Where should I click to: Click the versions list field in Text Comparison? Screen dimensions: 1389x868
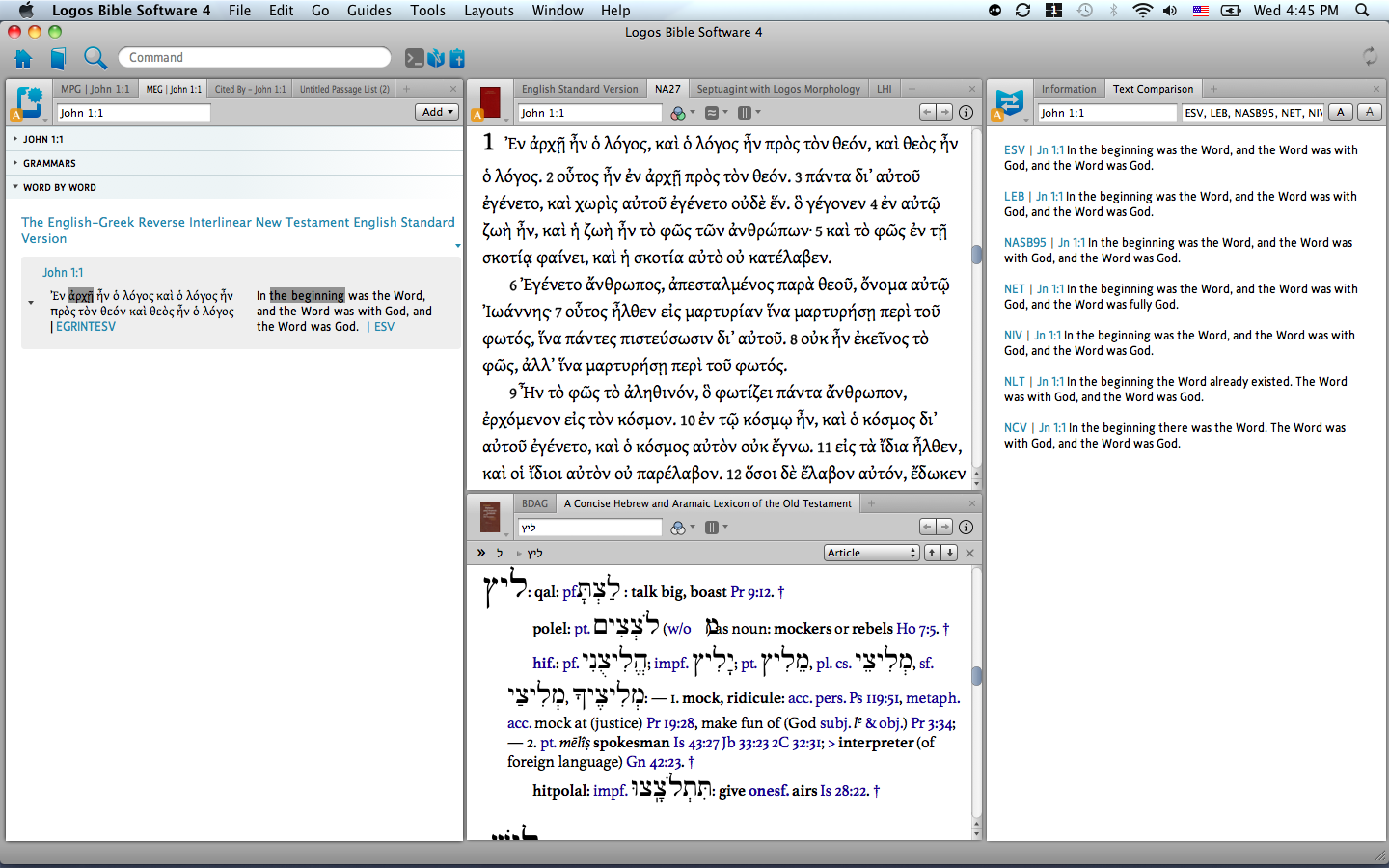point(1253,113)
